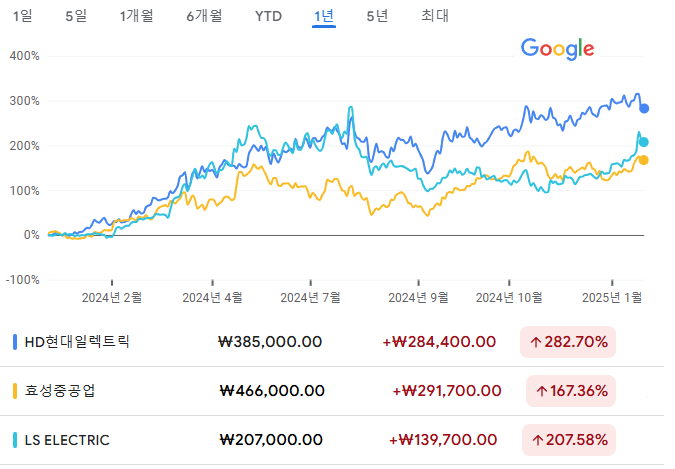Open the 효성중공업 stock row

click(x=332, y=391)
